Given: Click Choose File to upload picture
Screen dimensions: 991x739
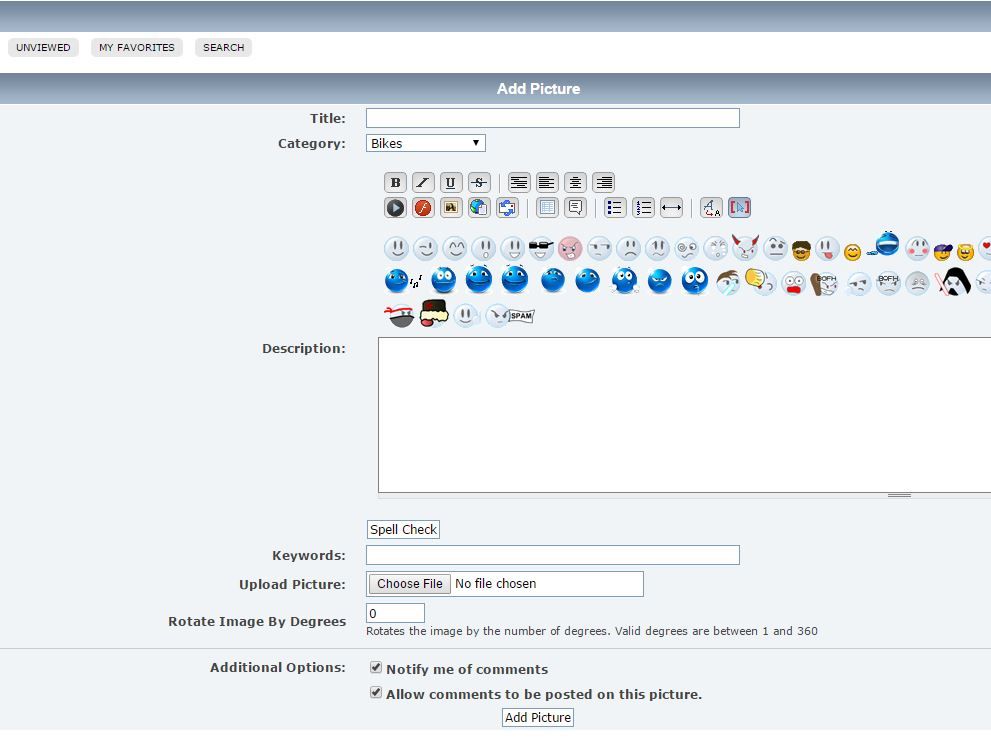Looking at the screenshot, I should pyautogui.click(x=410, y=583).
